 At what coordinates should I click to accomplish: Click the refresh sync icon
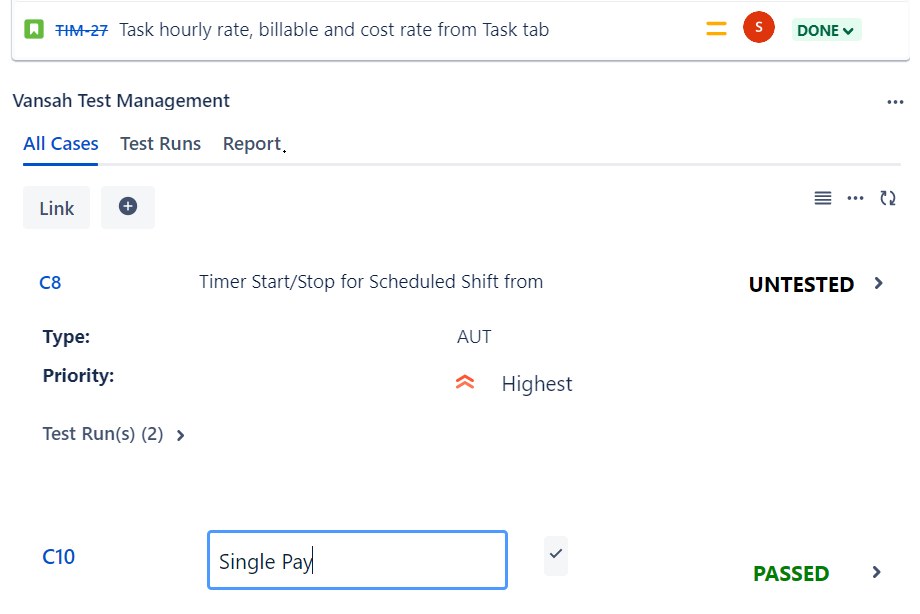click(888, 198)
